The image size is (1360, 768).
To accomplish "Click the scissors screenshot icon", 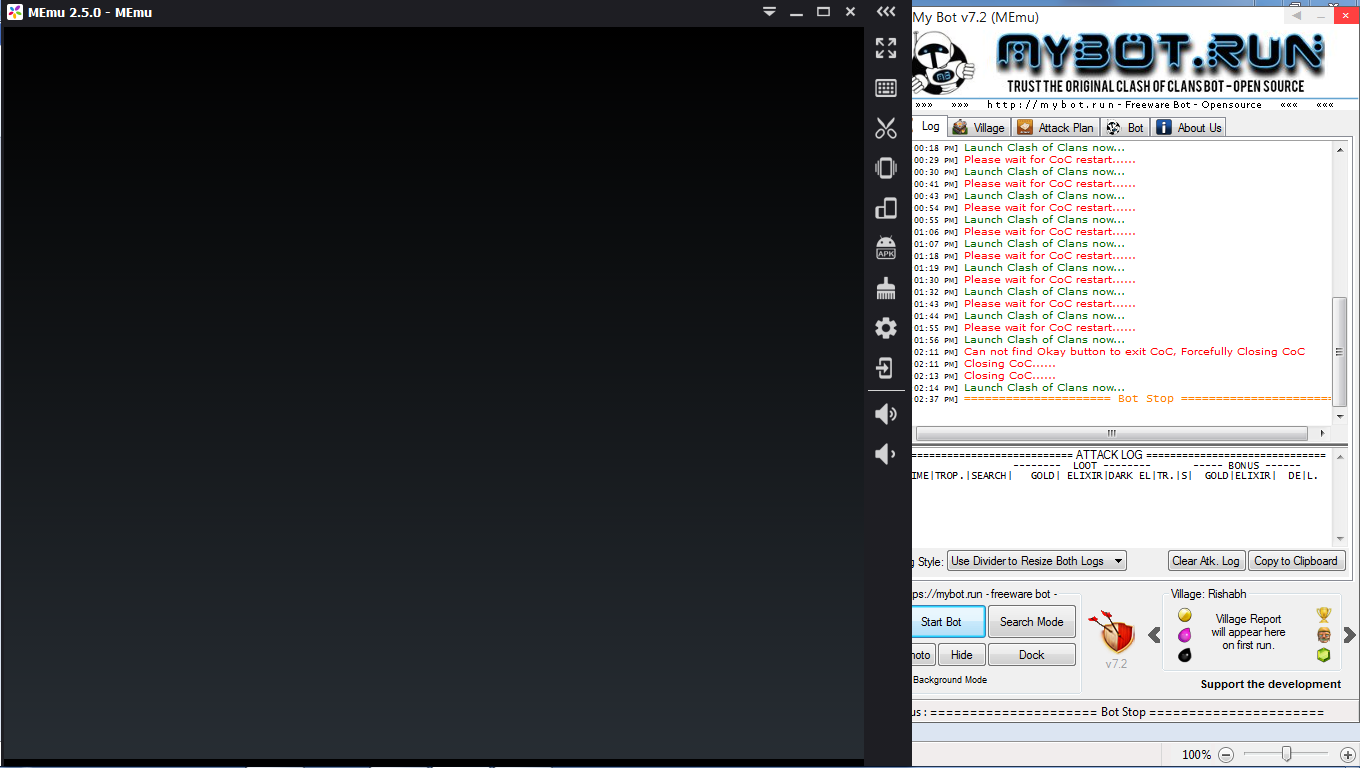I will coord(886,128).
